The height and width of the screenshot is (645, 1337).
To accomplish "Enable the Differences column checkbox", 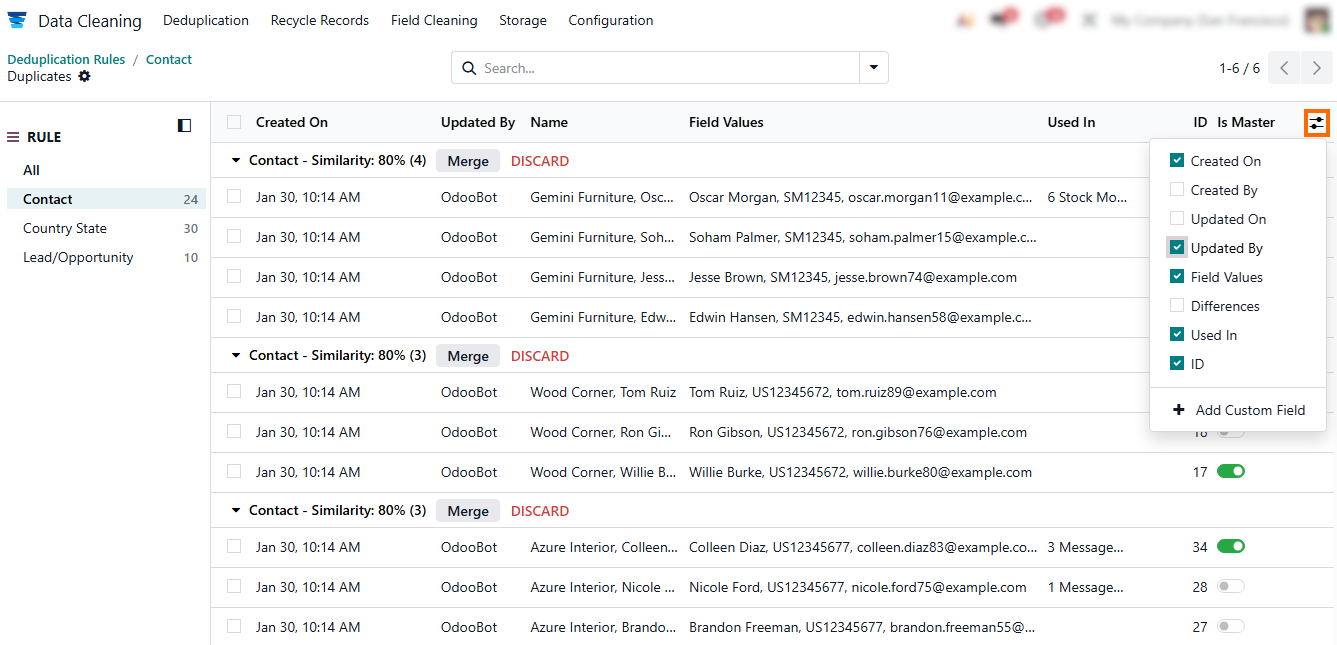I will pos(1177,306).
